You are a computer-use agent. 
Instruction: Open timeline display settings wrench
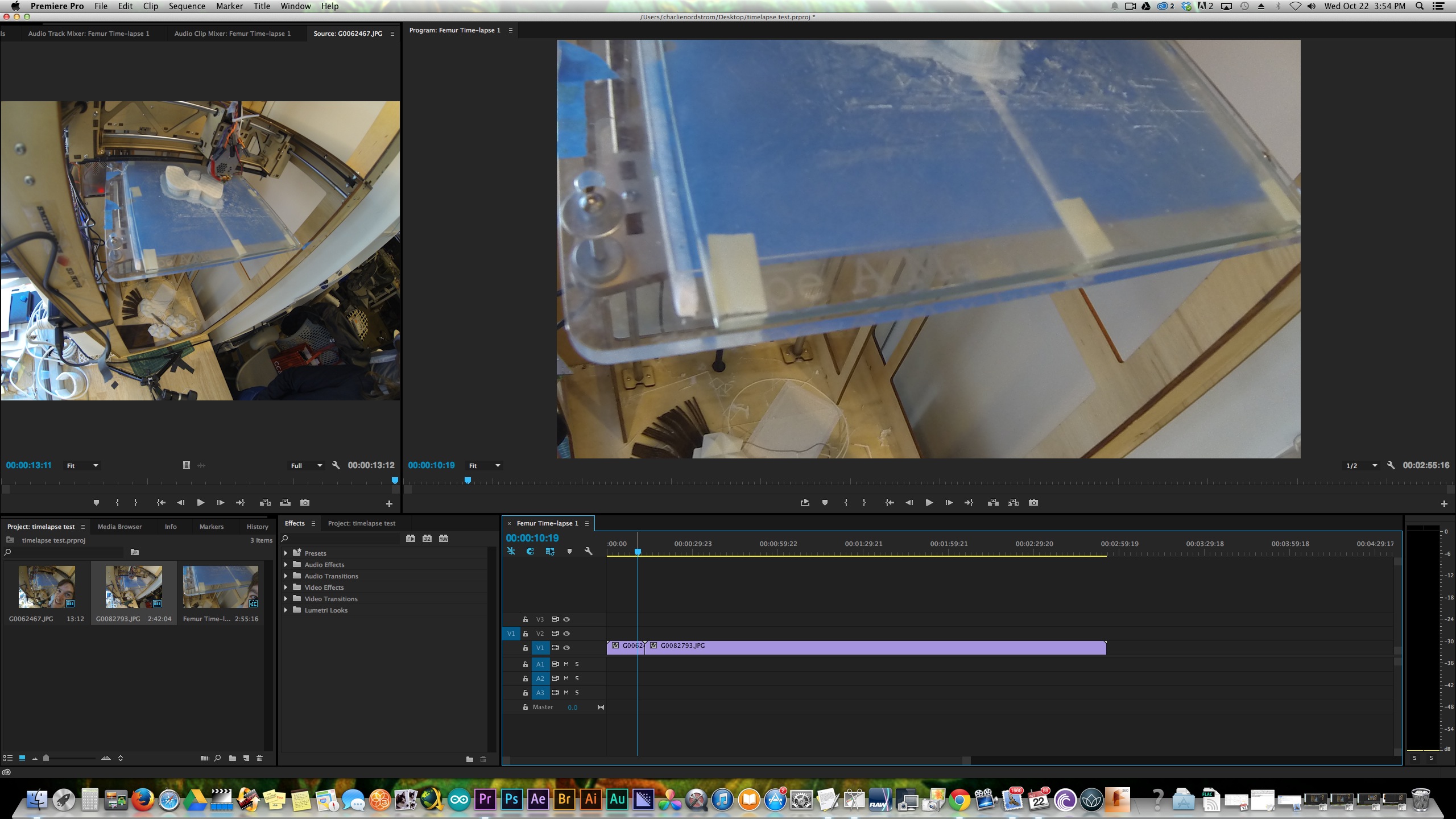[589, 551]
